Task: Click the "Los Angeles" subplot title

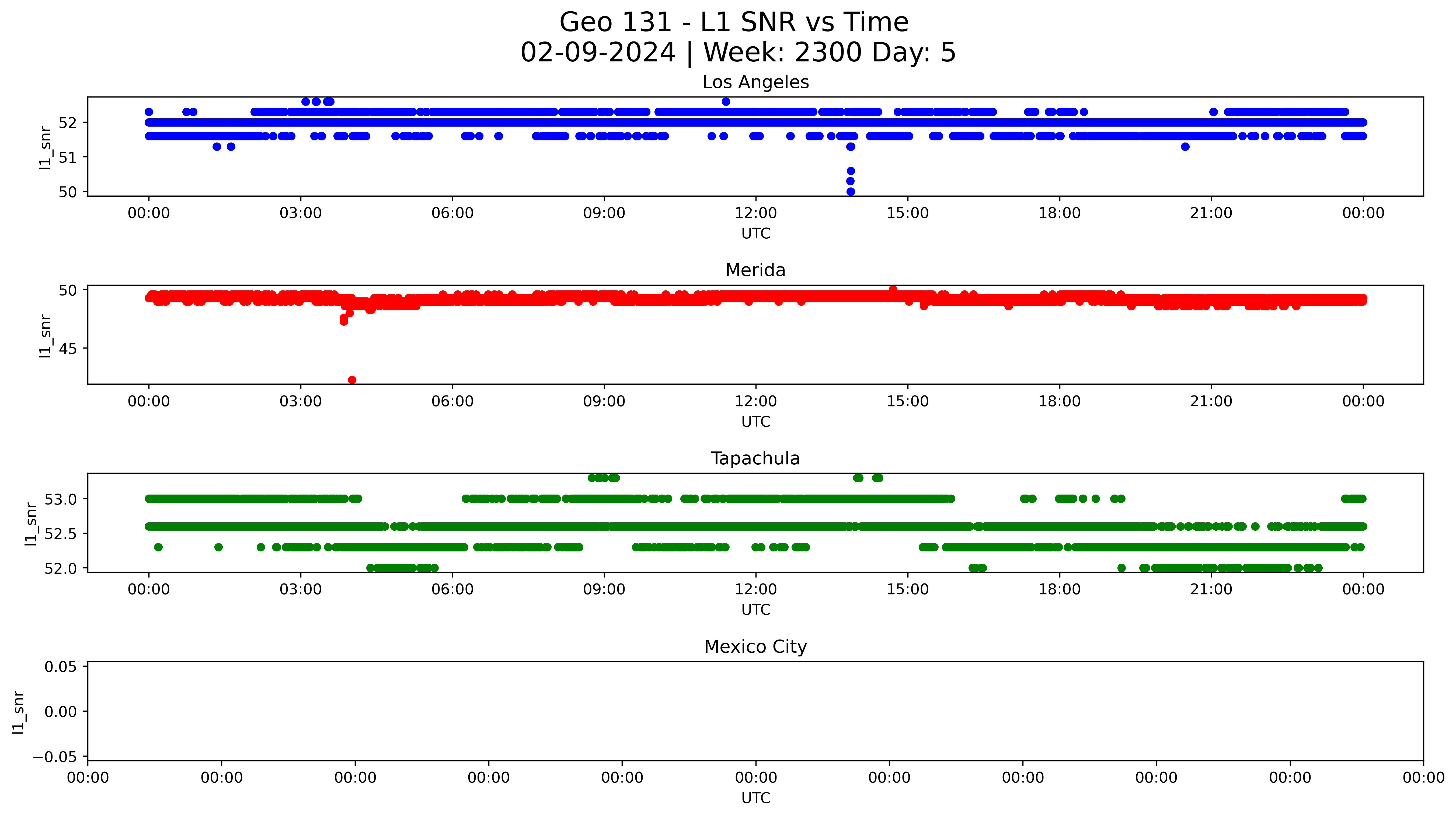Action: click(756, 82)
